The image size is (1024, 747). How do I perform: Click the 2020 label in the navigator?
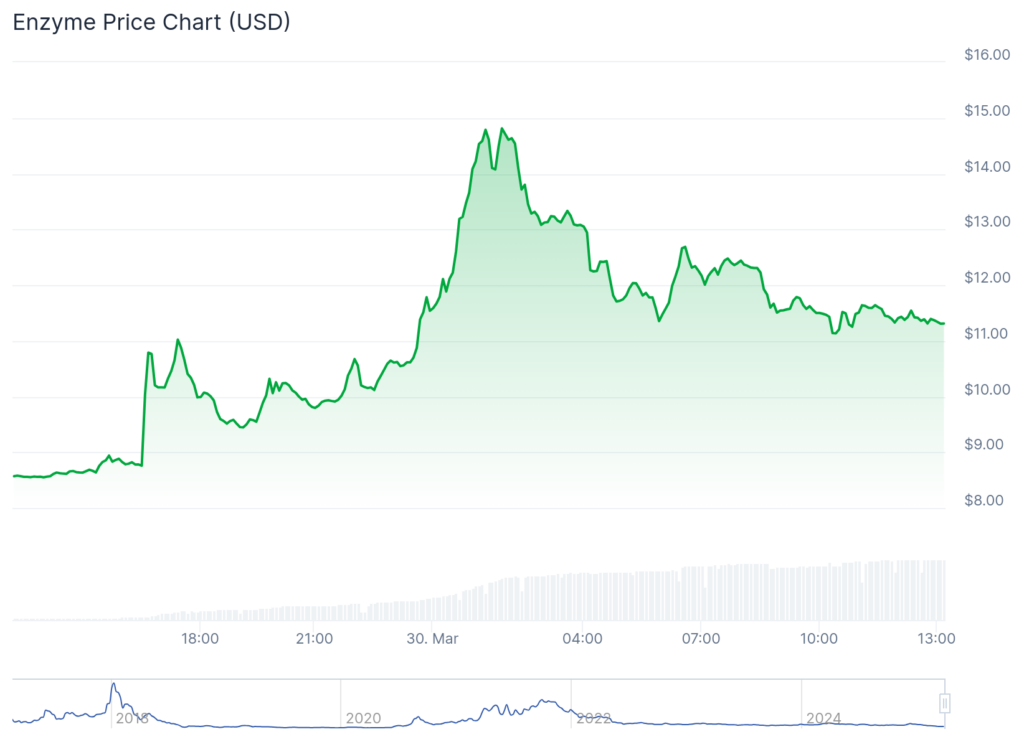(x=363, y=718)
